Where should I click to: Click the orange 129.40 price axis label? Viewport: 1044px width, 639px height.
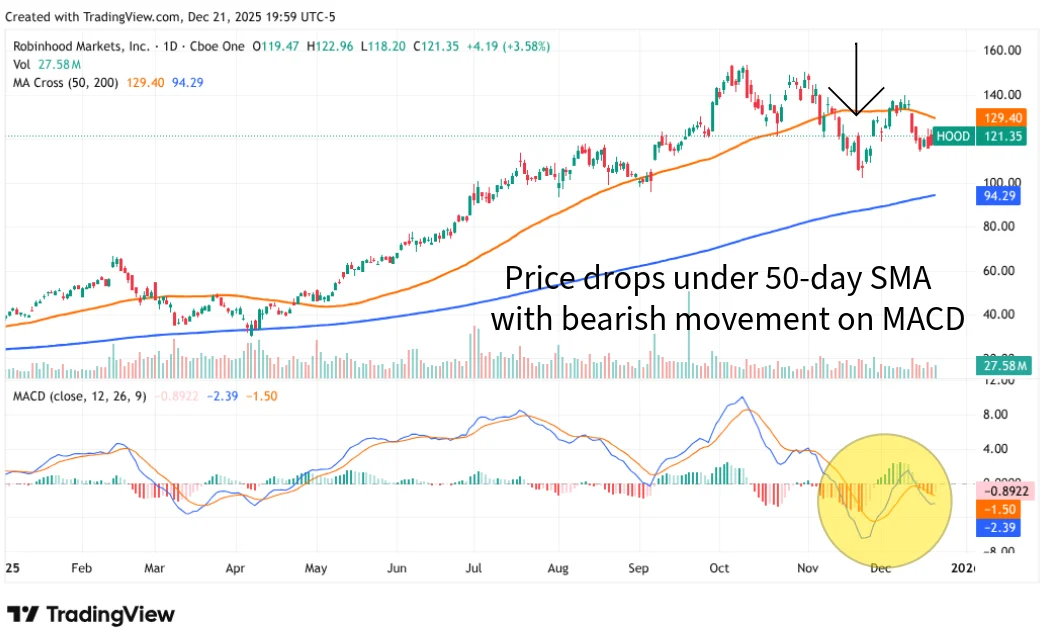pyautogui.click(x=1001, y=117)
